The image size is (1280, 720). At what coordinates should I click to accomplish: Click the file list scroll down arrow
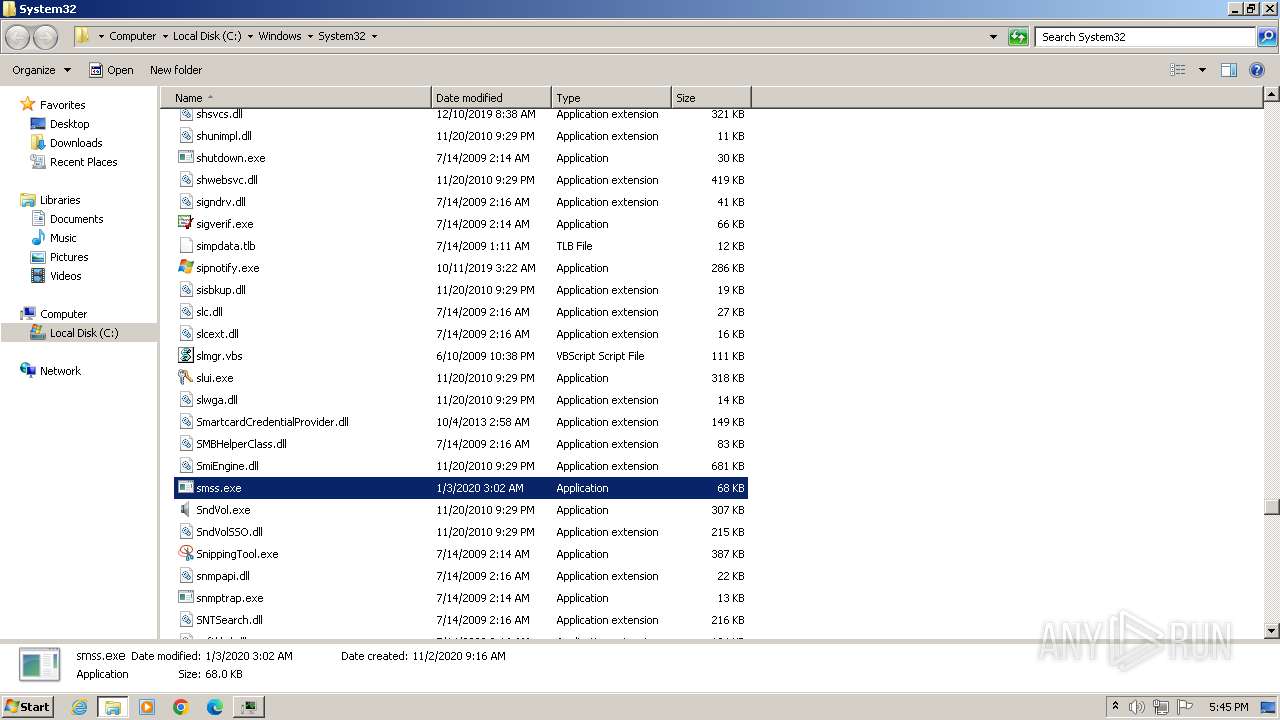click(1271, 631)
